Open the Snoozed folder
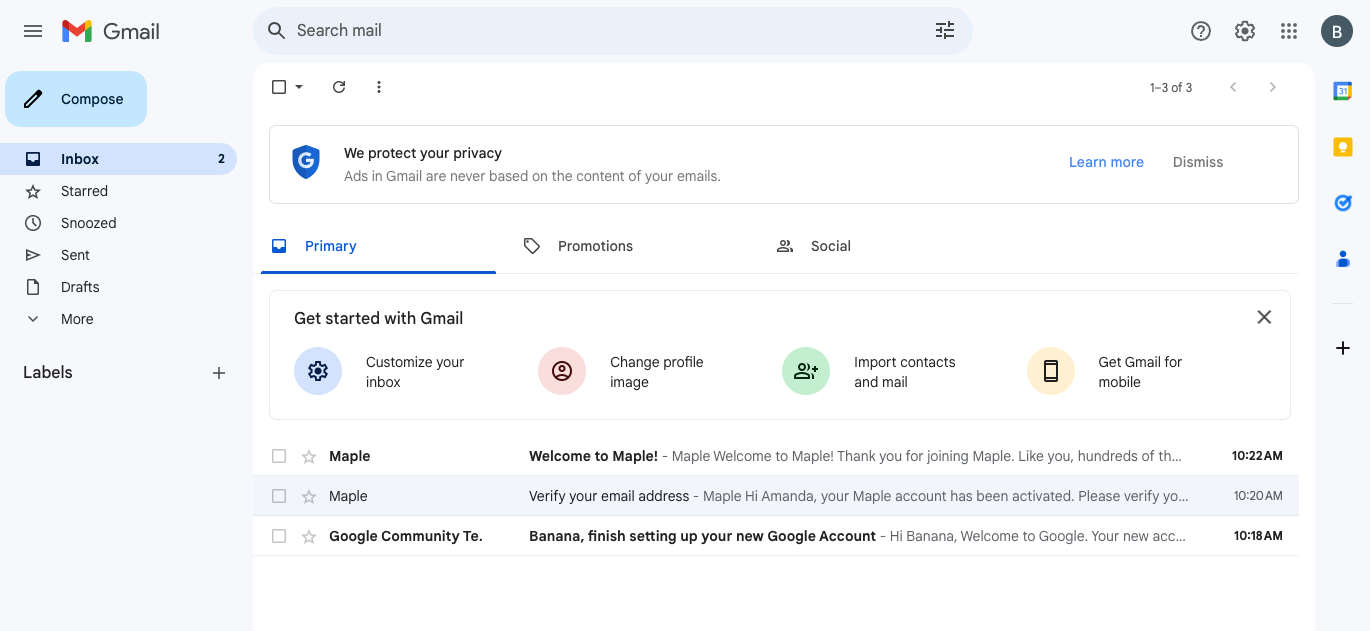The image size is (1370, 631). [x=118, y=223]
